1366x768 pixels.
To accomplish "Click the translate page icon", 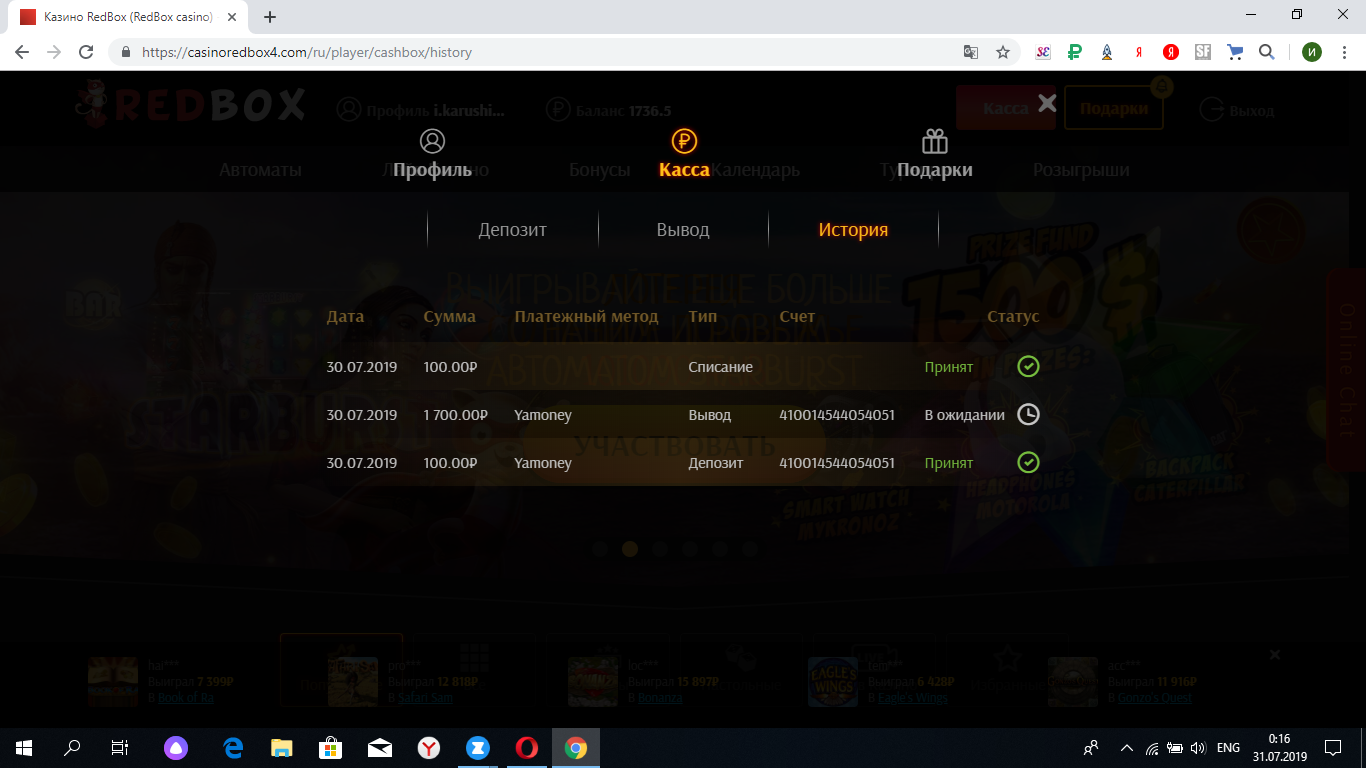I will pos(970,52).
